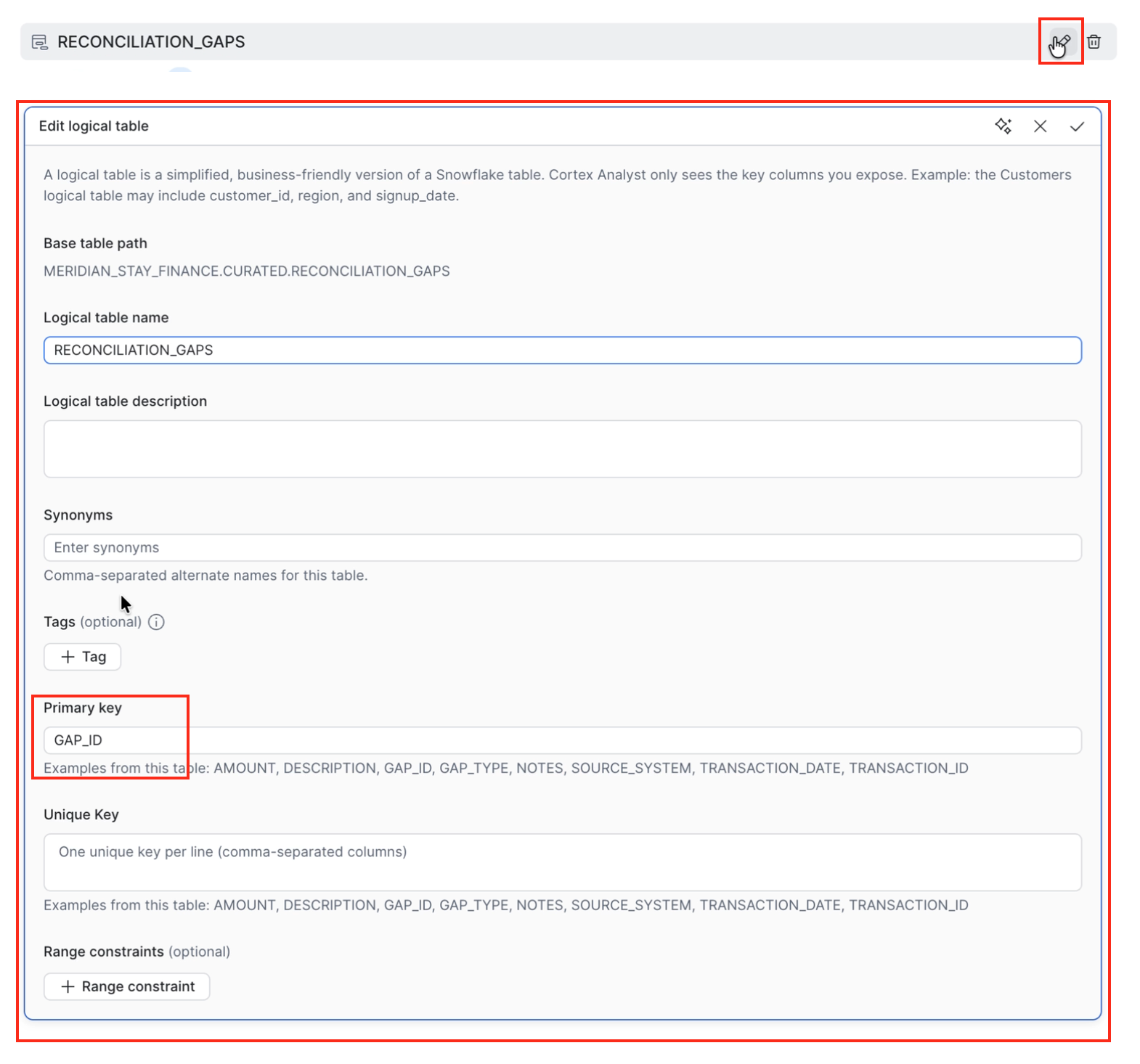This screenshot has height=1064, width=1140.
Task: Click the Enter synonyms input field
Action: click(563, 547)
